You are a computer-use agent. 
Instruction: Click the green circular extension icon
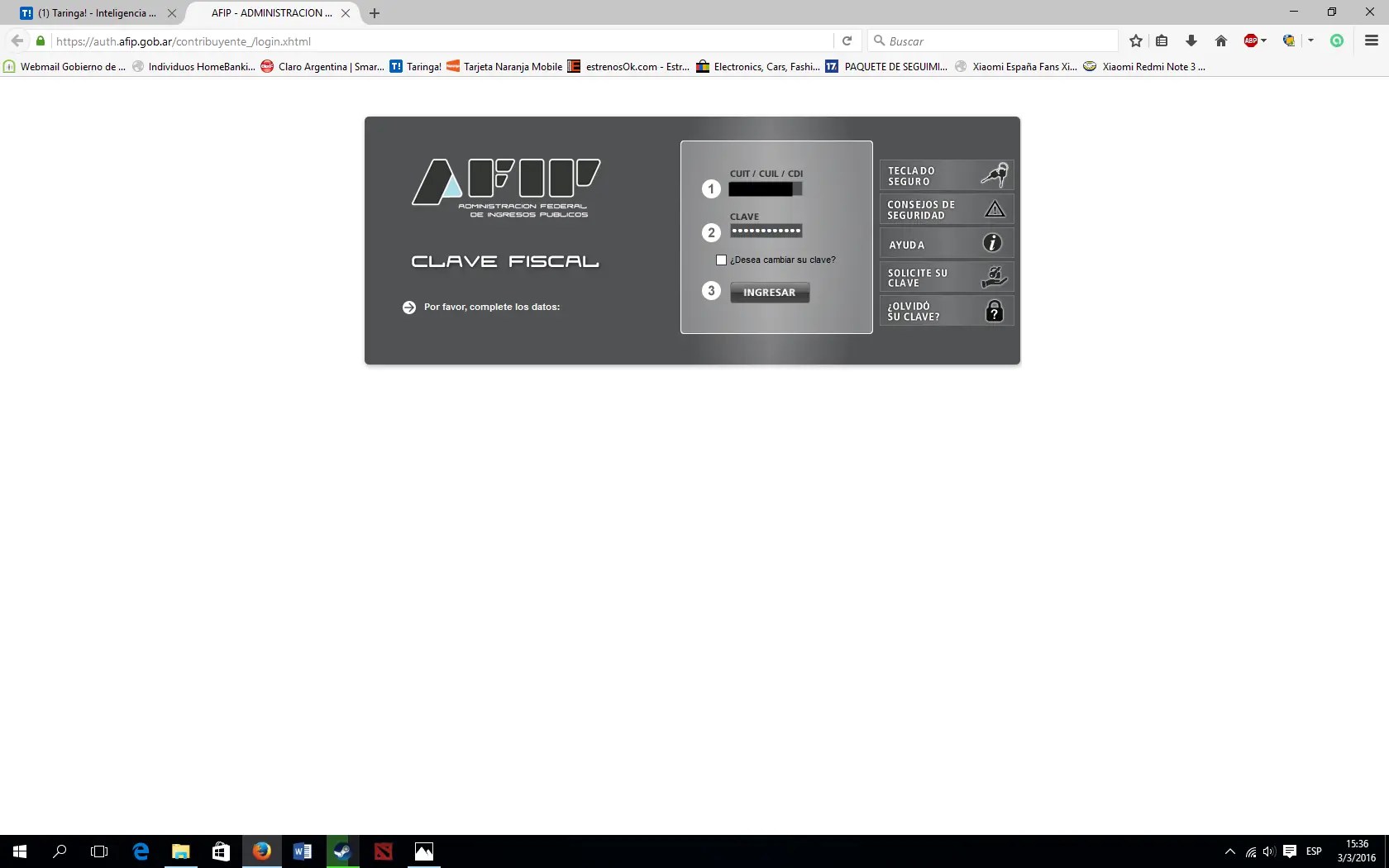tap(1337, 41)
